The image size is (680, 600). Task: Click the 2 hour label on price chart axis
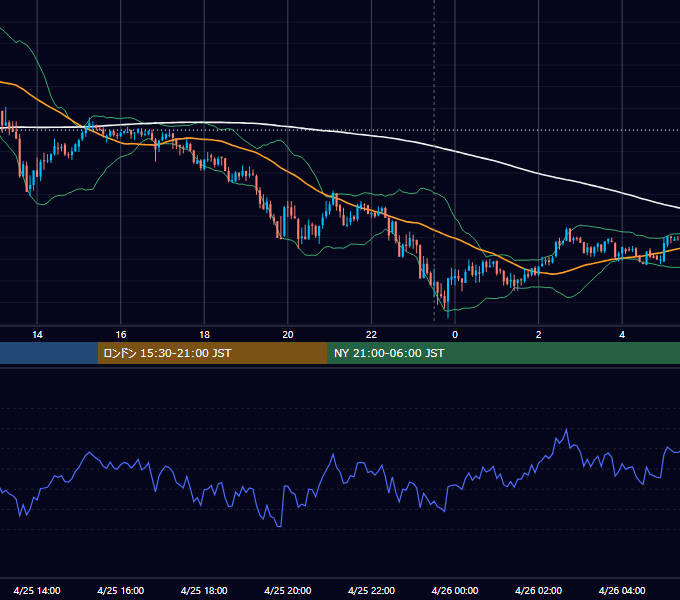tap(539, 335)
